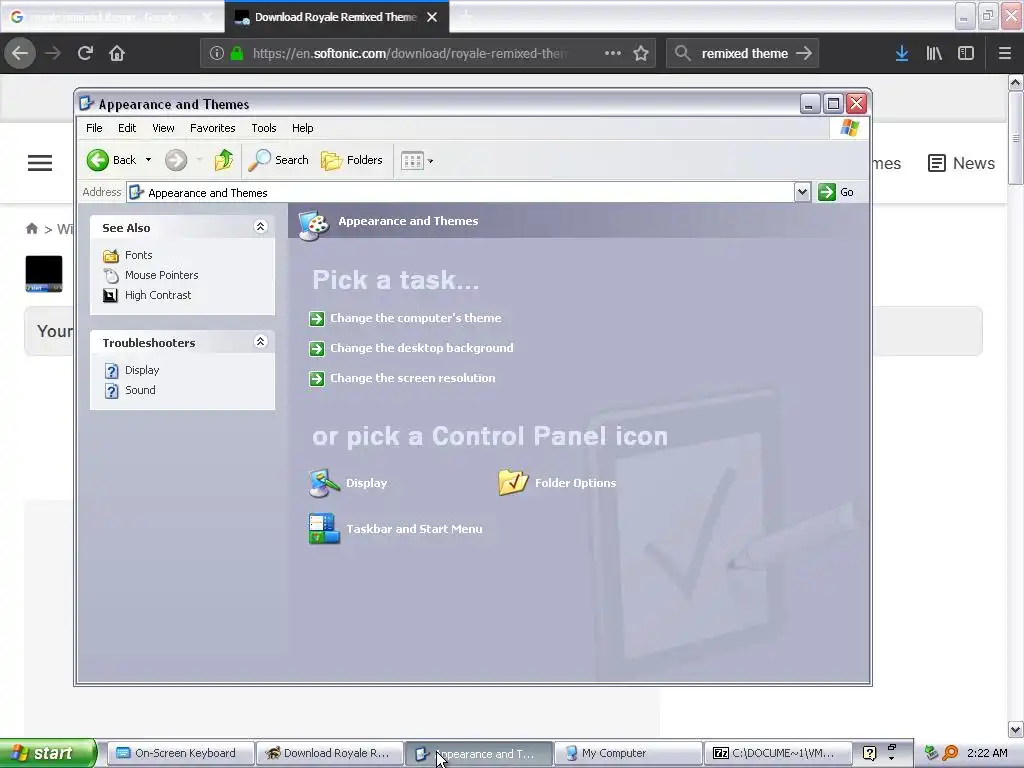The width and height of the screenshot is (1024, 768).
Task: Click the Display troubleshooter question mark icon
Action: [112, 370]
